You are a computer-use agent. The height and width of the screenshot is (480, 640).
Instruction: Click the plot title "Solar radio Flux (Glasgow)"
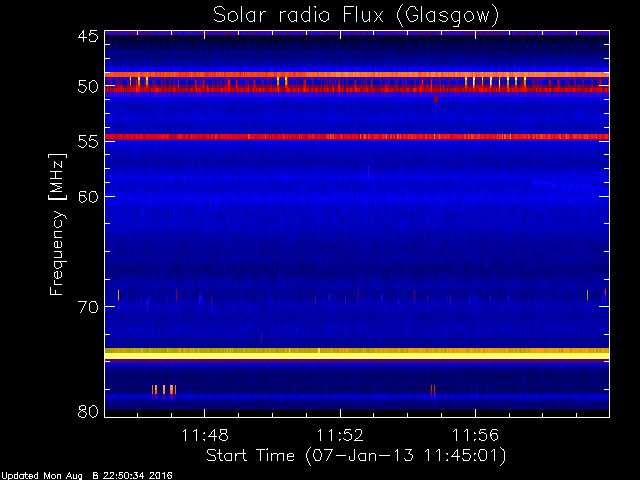pyautogui.click(x=356, y=16)
